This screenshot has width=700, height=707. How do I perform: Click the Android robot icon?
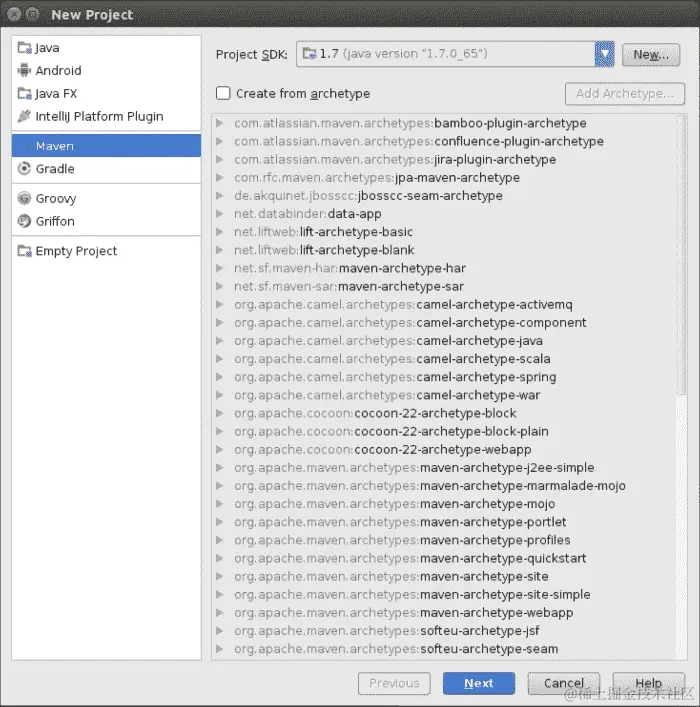pyautogui.click(x=24, y=70)
